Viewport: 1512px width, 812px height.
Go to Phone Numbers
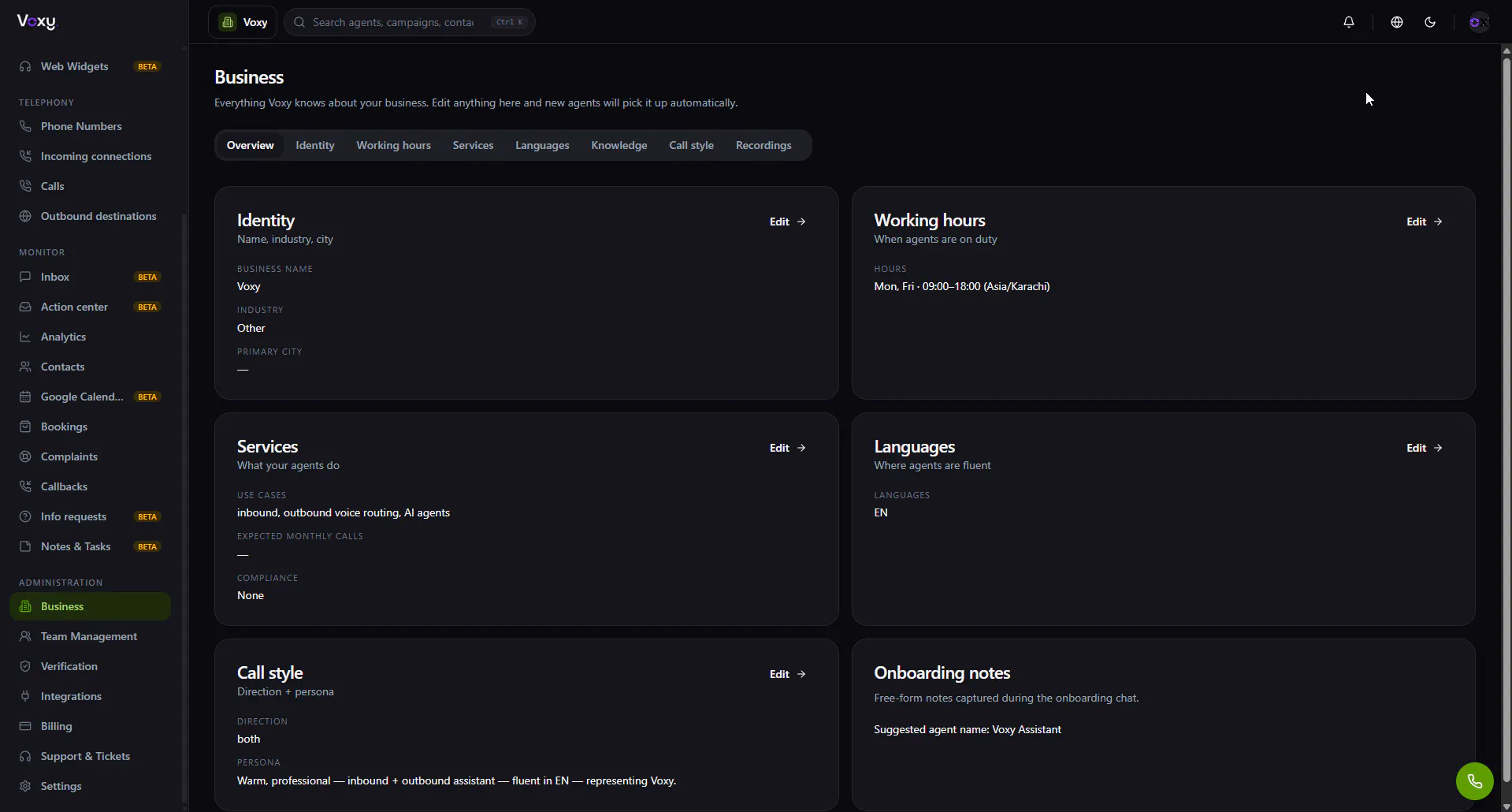tap(90, 126)
